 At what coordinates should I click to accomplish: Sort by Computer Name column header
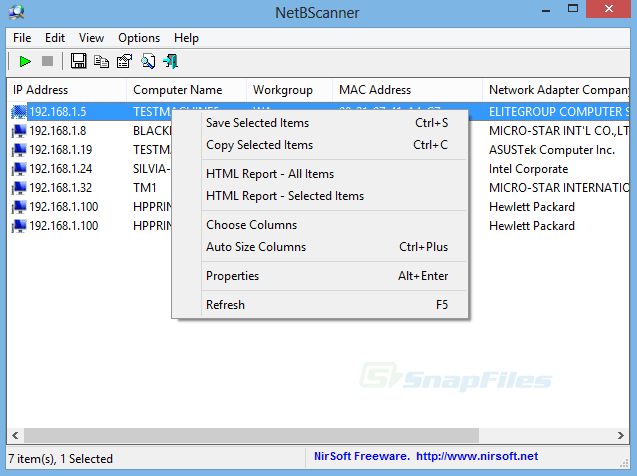[x=186, y=90]
